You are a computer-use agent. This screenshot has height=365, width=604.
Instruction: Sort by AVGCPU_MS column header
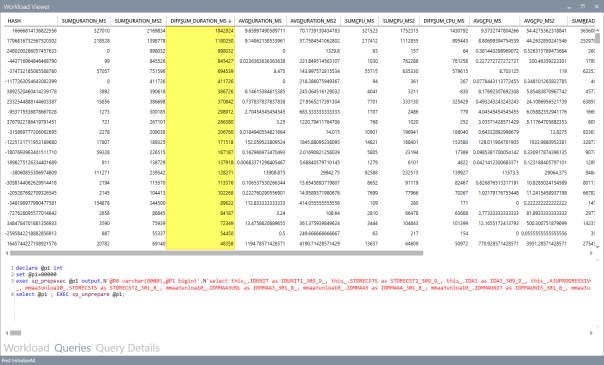(x=487, y=21)
